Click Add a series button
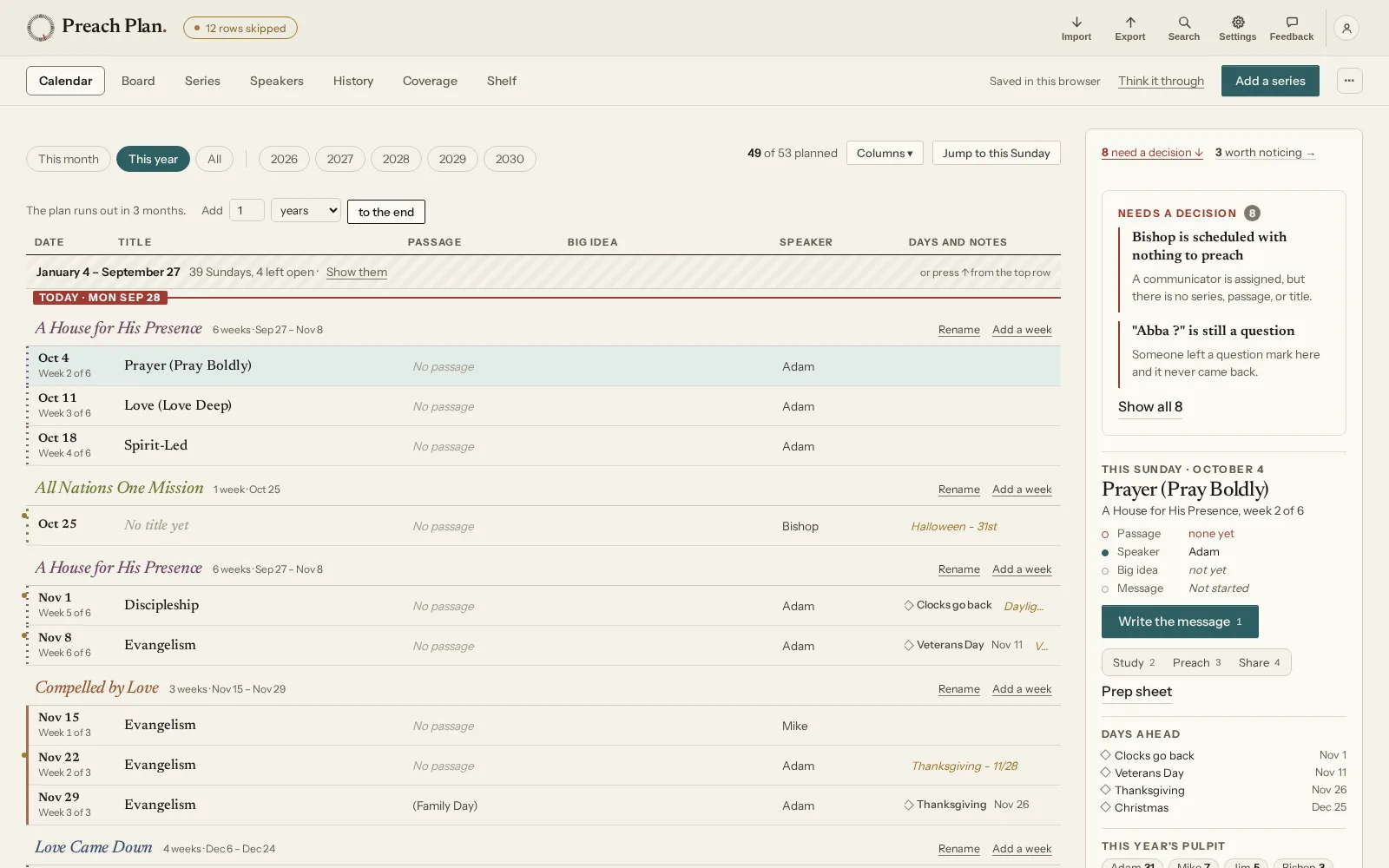This screenshot has height=868, width=1389. click(1270, 81)
